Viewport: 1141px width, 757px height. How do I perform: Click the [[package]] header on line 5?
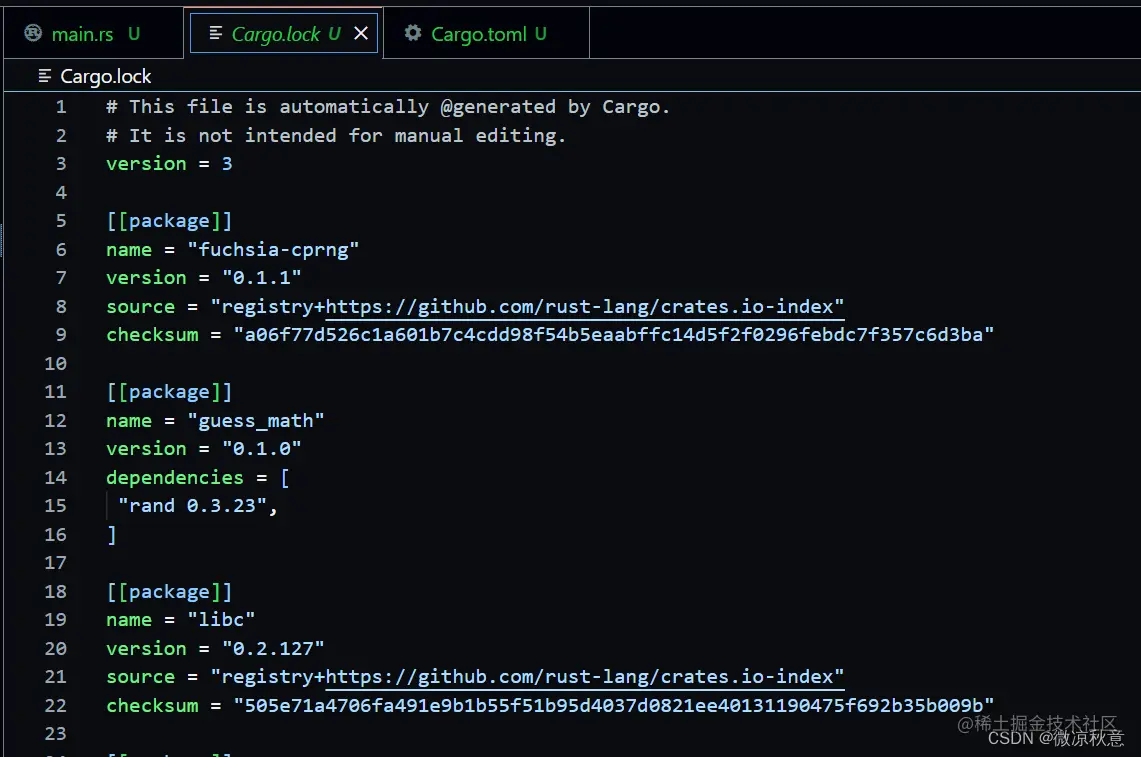point(169,221)
